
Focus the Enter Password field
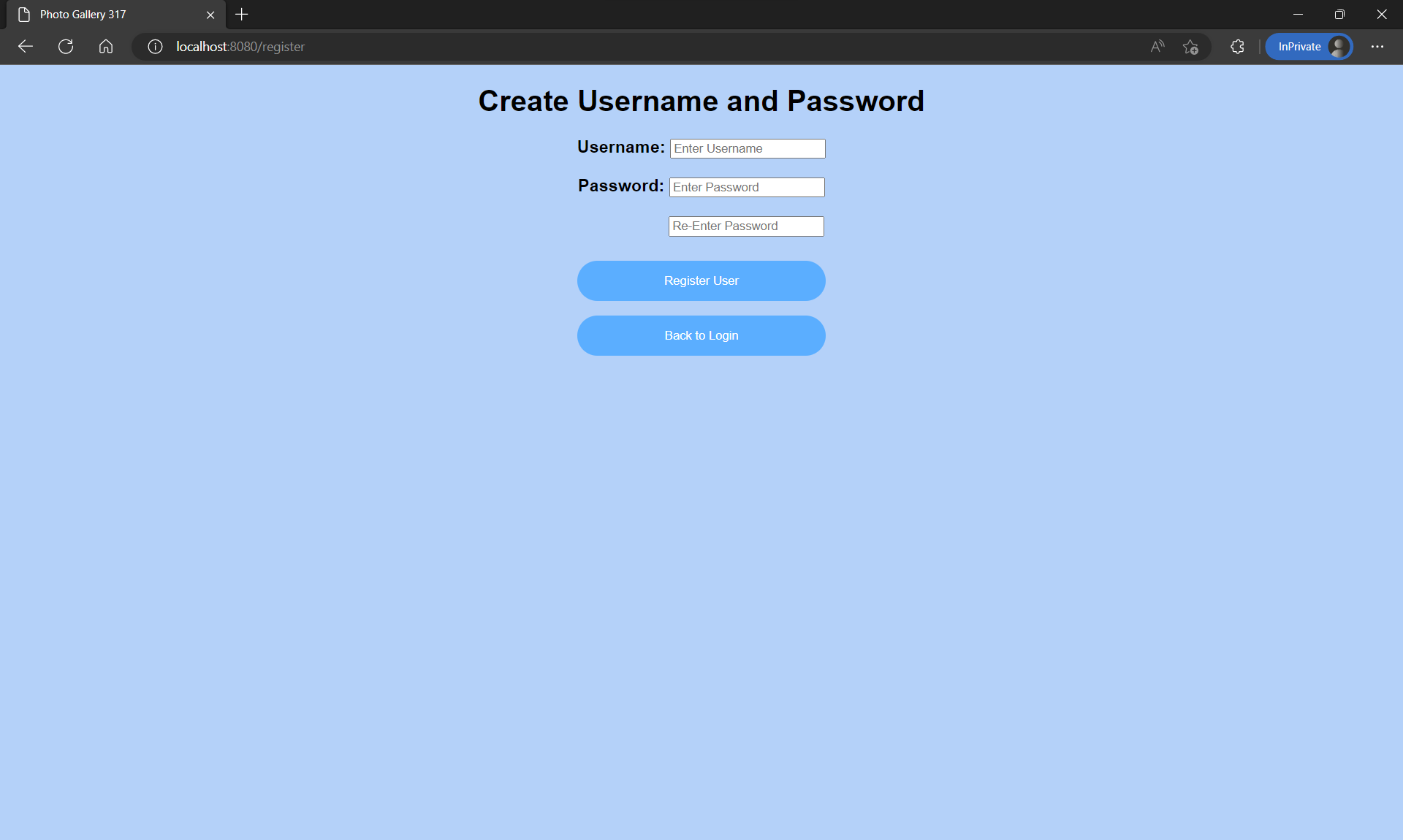click(x=746, y=188)
